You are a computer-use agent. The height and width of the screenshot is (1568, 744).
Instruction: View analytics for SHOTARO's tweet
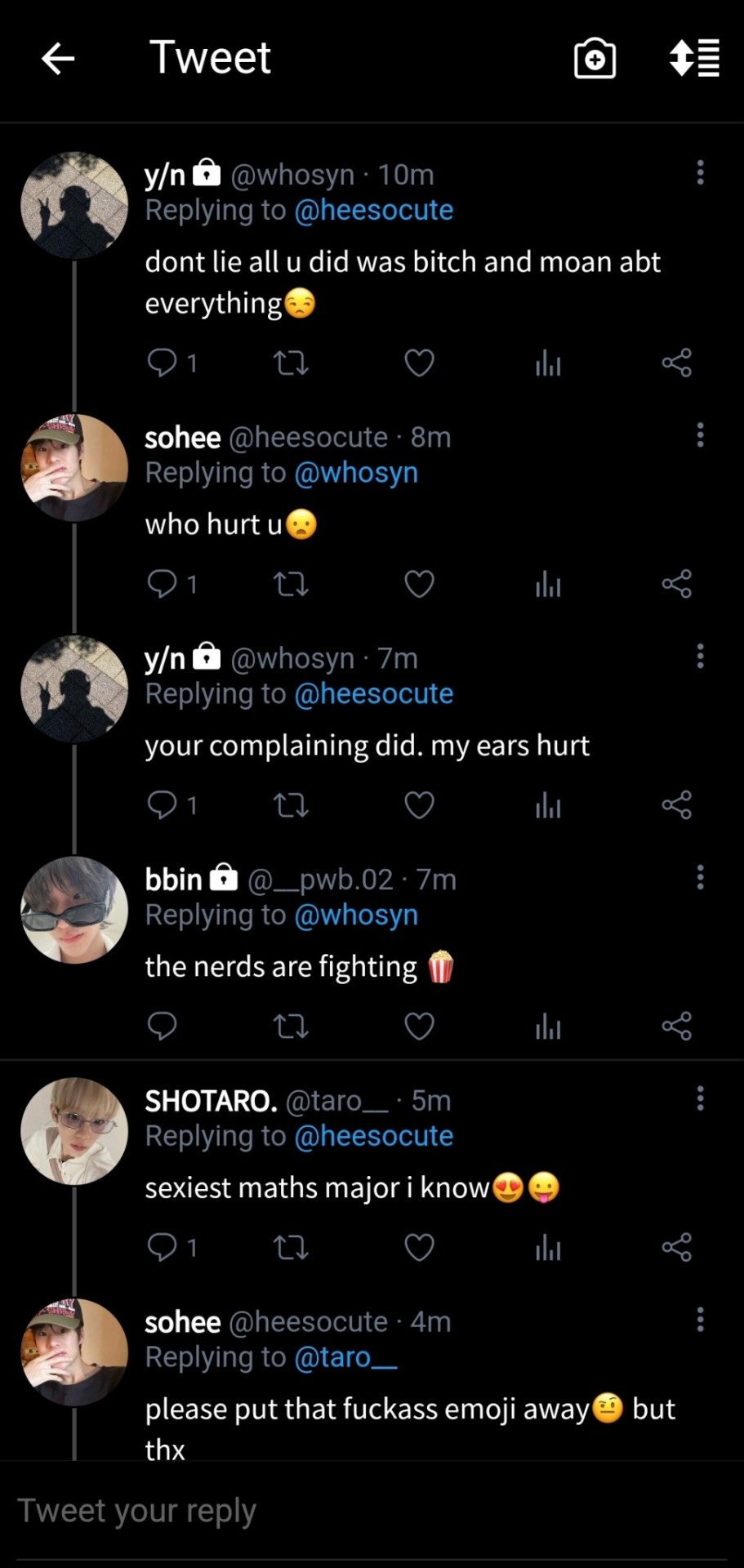click(x=548, y=1247)
